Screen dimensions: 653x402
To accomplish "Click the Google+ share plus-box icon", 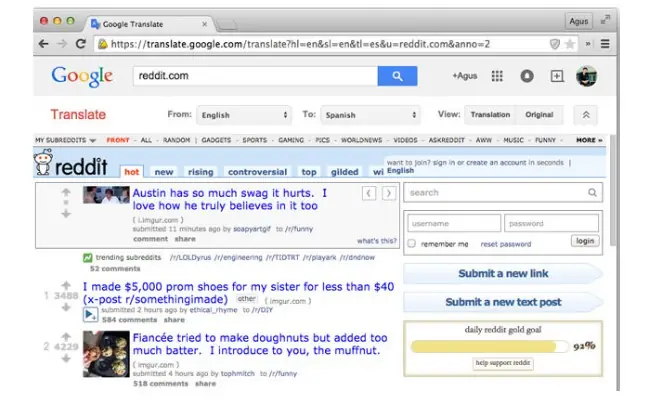I will pos(557,76).
